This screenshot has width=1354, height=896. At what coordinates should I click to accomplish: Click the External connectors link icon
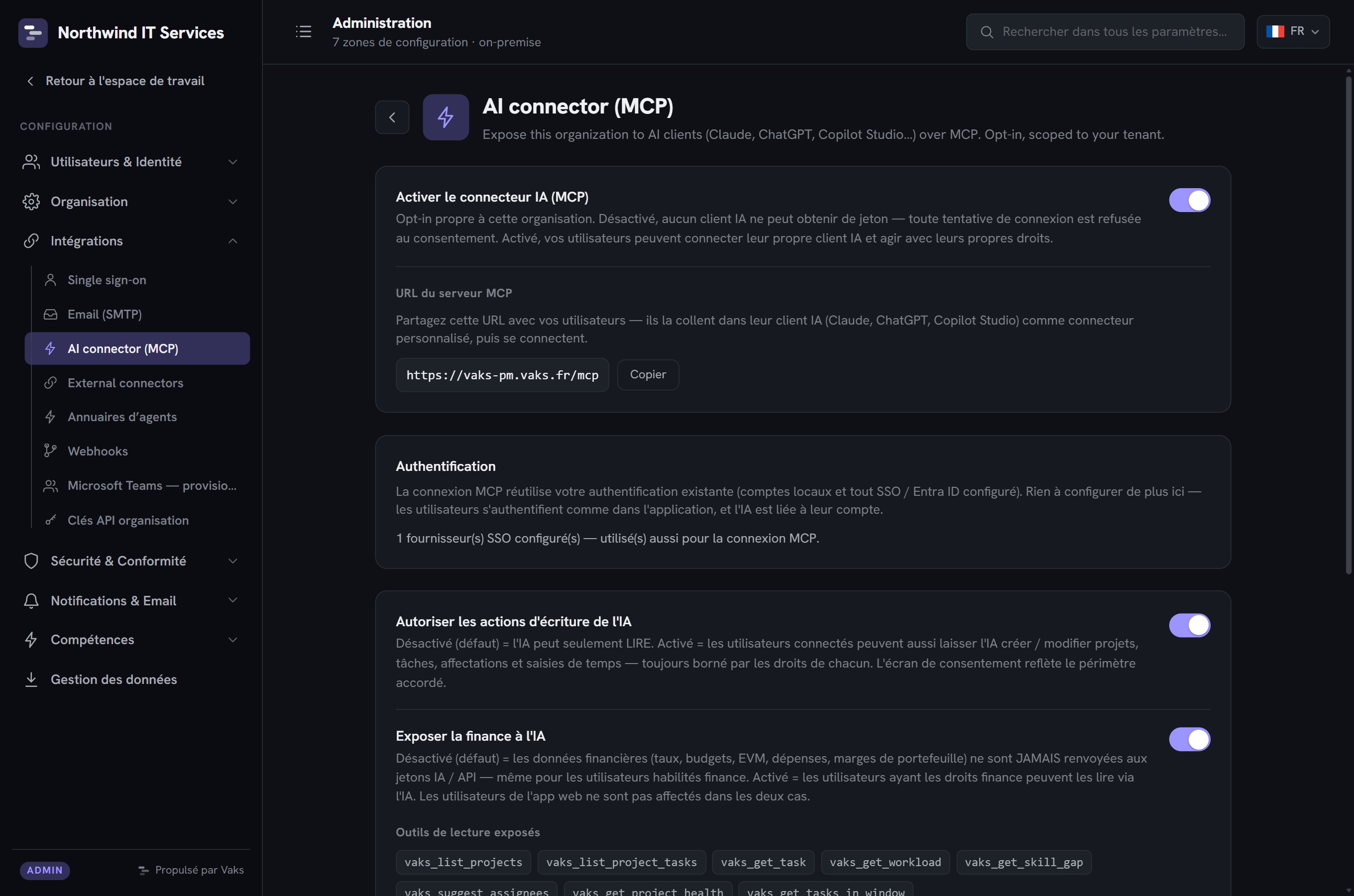pos(50,383)
